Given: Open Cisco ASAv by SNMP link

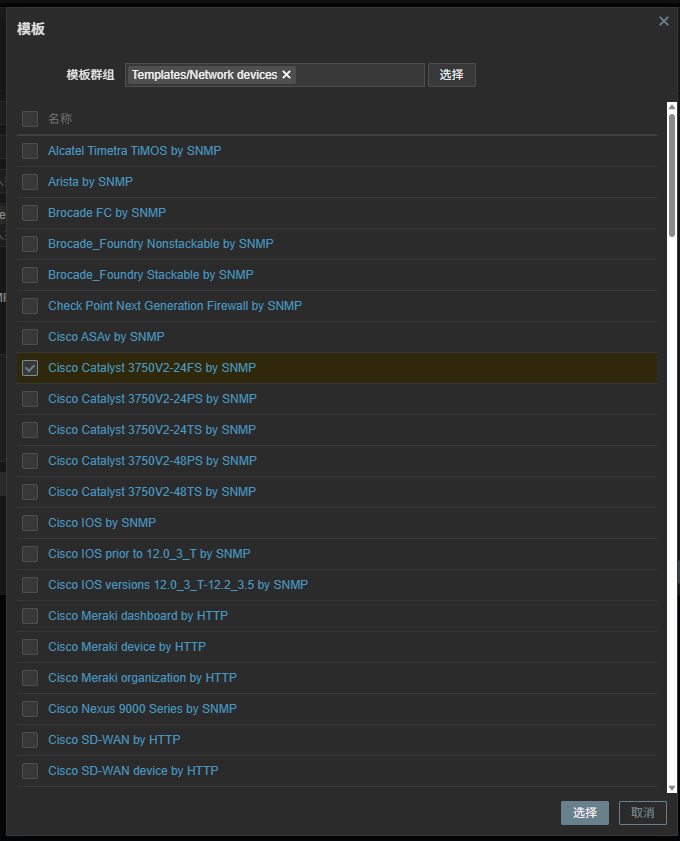Looking at the screenshot, I should [x=106, y=337].
